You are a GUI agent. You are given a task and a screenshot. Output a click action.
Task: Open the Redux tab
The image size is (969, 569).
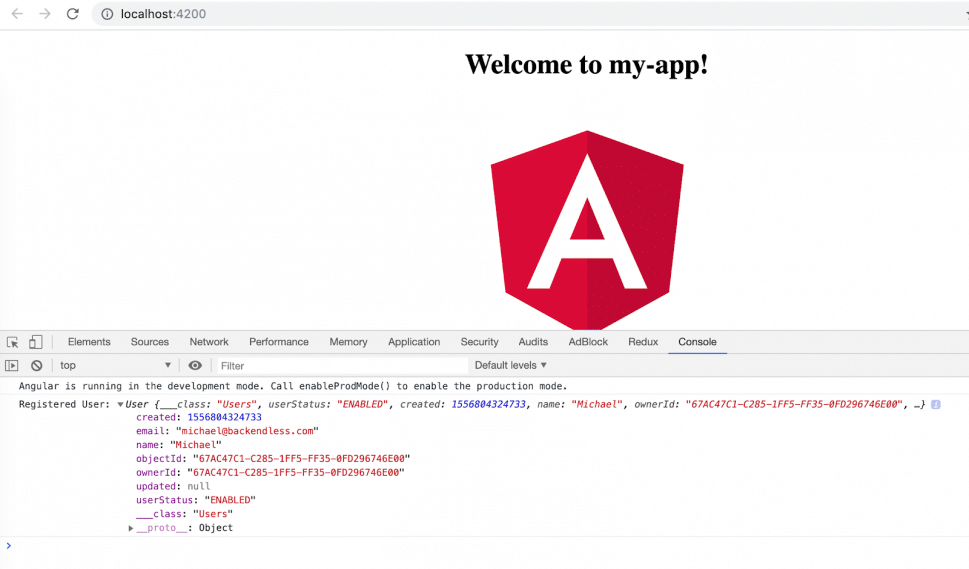643,342
